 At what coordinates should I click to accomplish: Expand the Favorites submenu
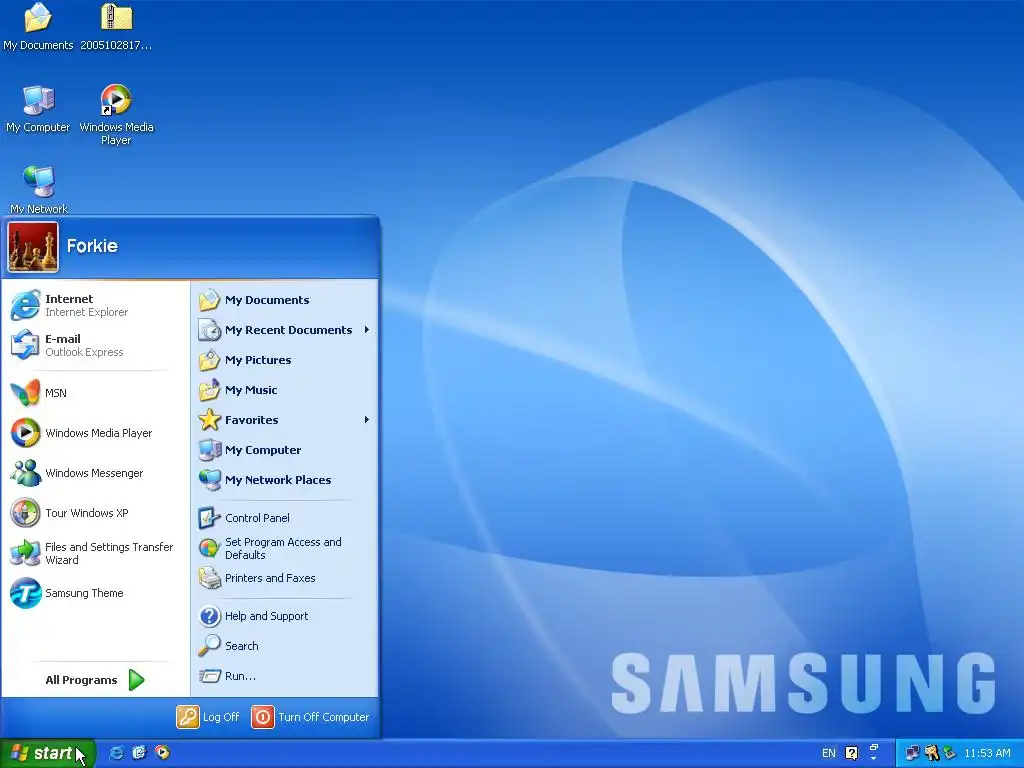285,420
